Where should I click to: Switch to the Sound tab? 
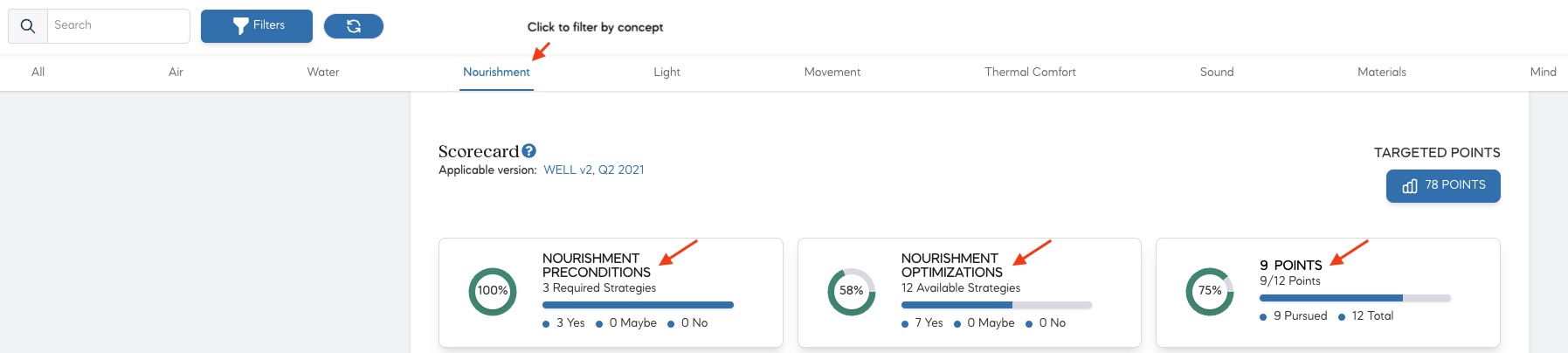click(x=1216, y=73)
